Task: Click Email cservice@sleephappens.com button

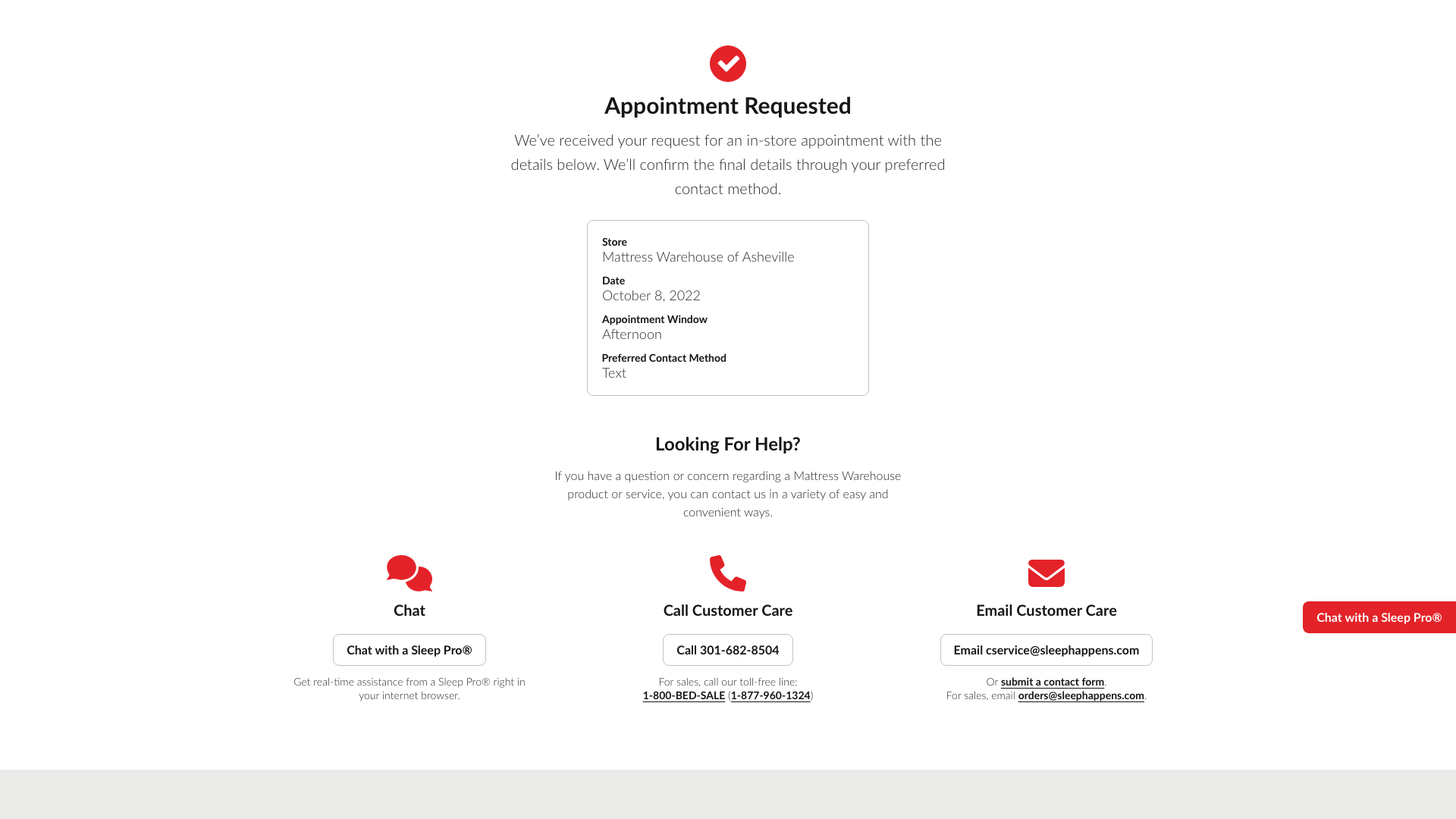Action: tap(1046, 649)
